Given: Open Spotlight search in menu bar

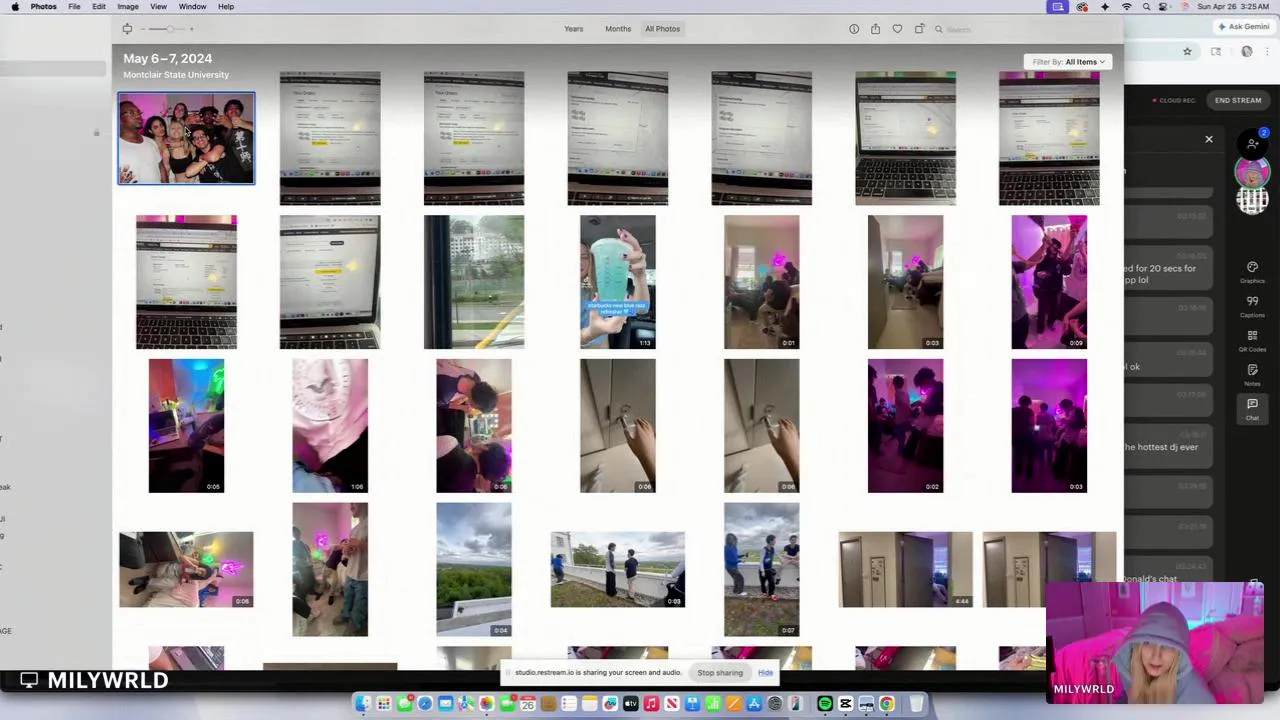Looking at the screenshot, I should point(1149,7).
